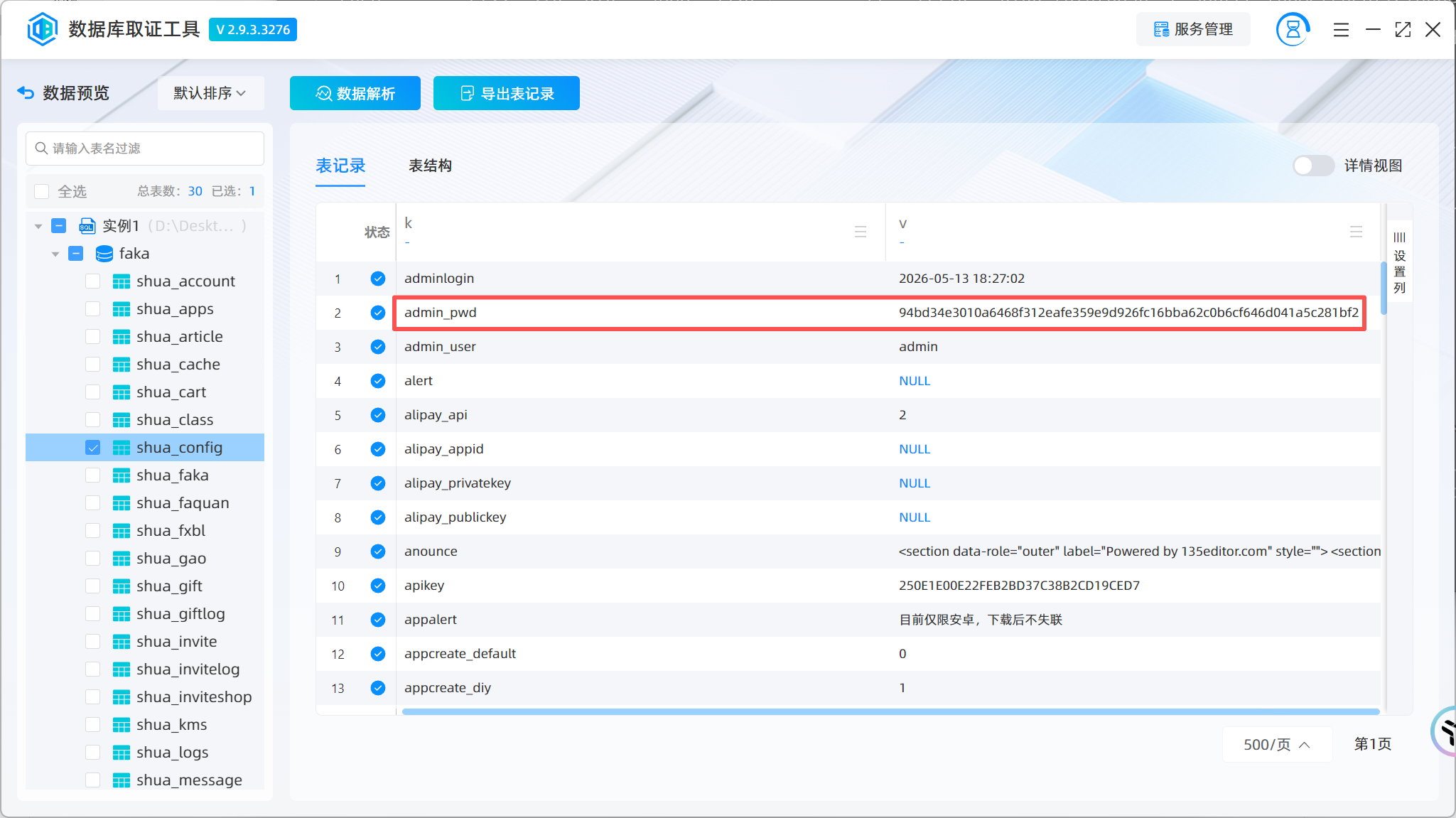Click the search magnifier icon in filter box

click(42, 148)
